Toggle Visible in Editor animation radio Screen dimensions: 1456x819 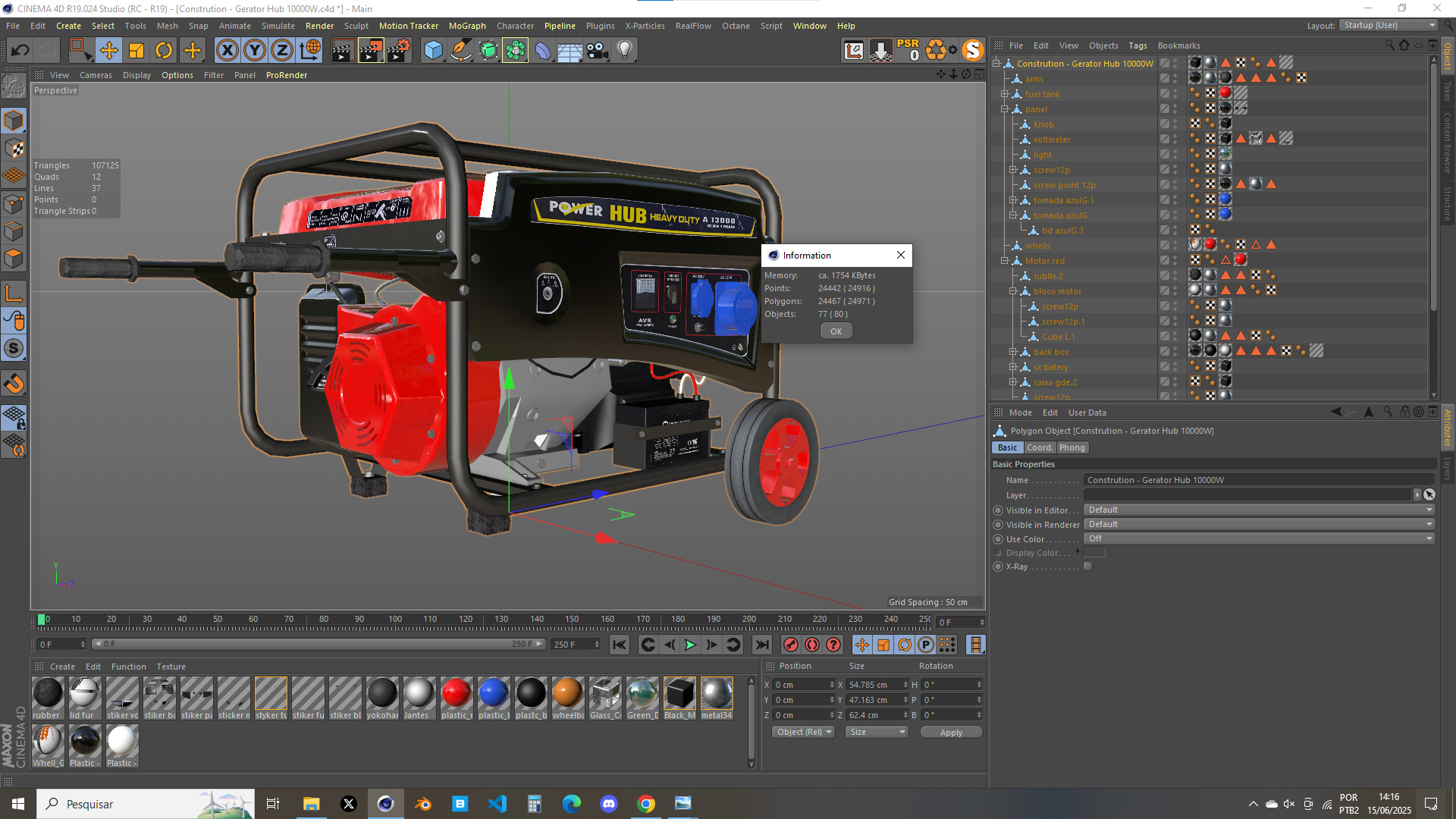(x=998, y=510)
